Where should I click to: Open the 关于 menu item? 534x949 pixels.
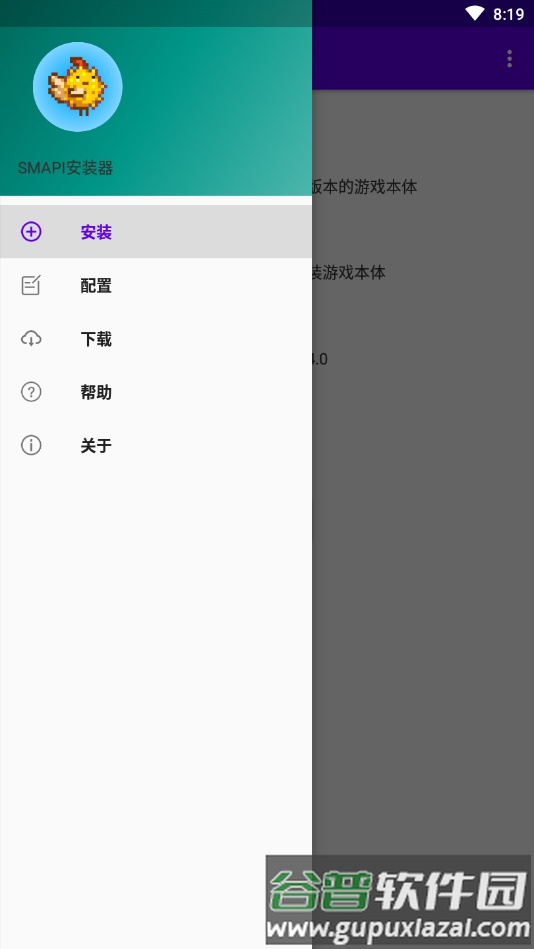coord(156,445)
